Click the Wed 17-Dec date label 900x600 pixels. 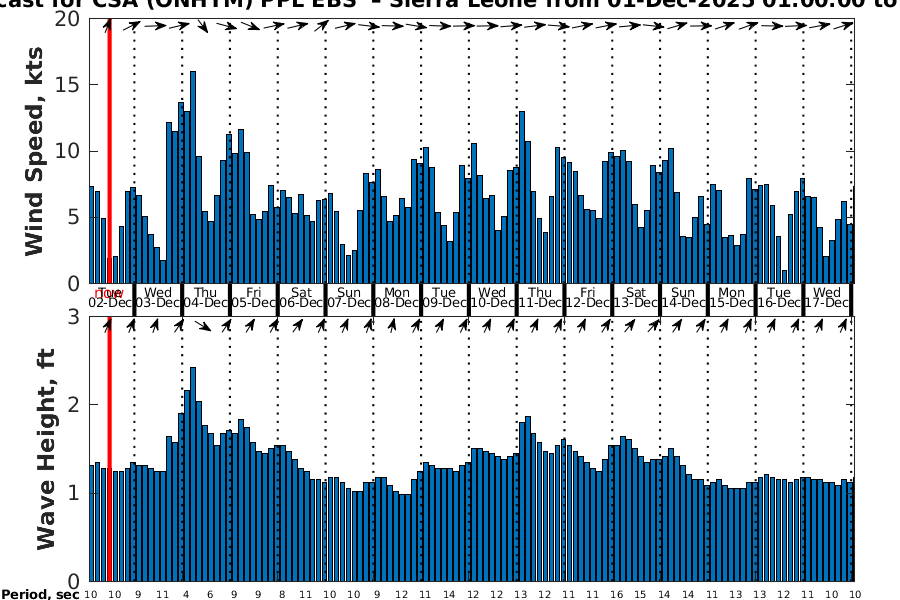tap(827, 297)
